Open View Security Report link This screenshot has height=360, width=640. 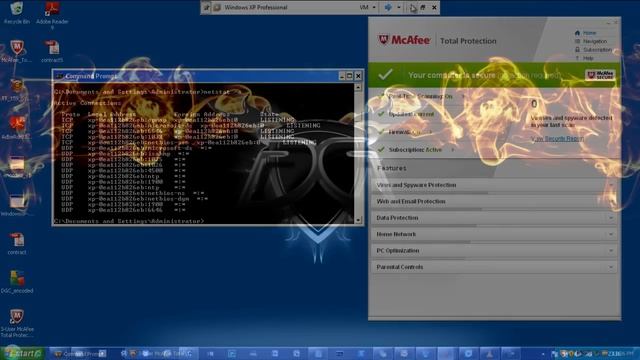pyautogui.click(x=557, y=139)
